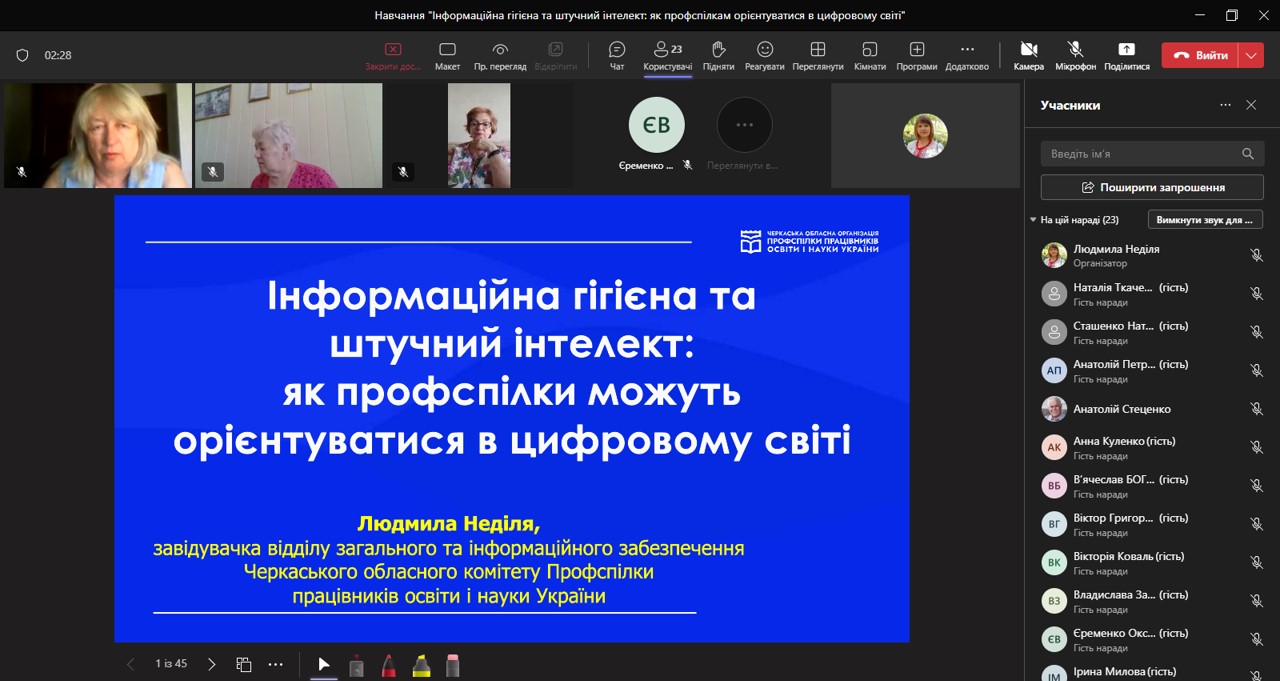Switch to Макет layout menu
This screenshot has width=1280, height=681.
coord(447,56)
